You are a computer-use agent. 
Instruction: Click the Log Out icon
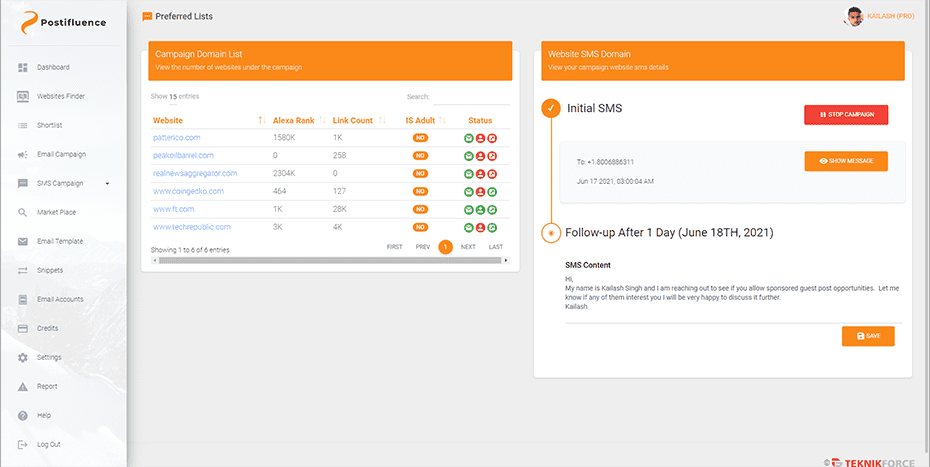pos(23,444)
